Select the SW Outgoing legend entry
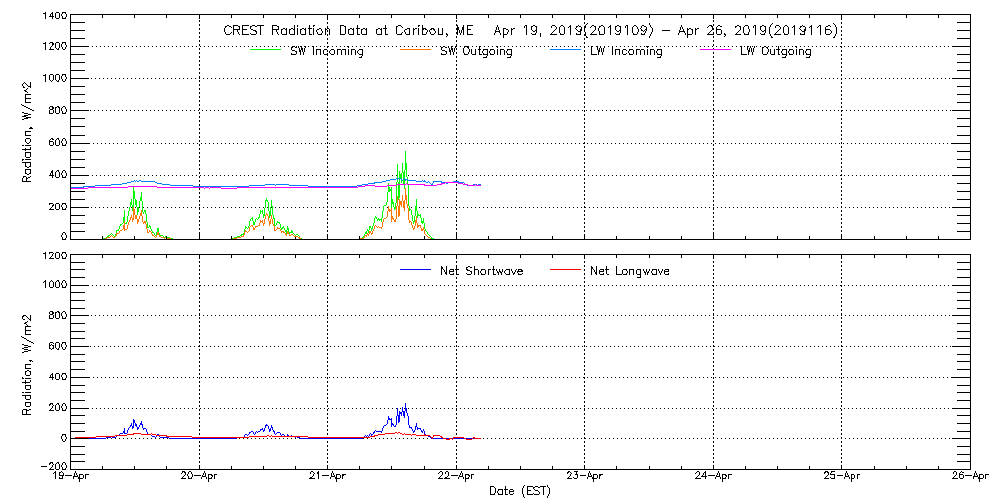Image resolution: width=1000 pixels, height=500 pixels. tap(476, 51)
